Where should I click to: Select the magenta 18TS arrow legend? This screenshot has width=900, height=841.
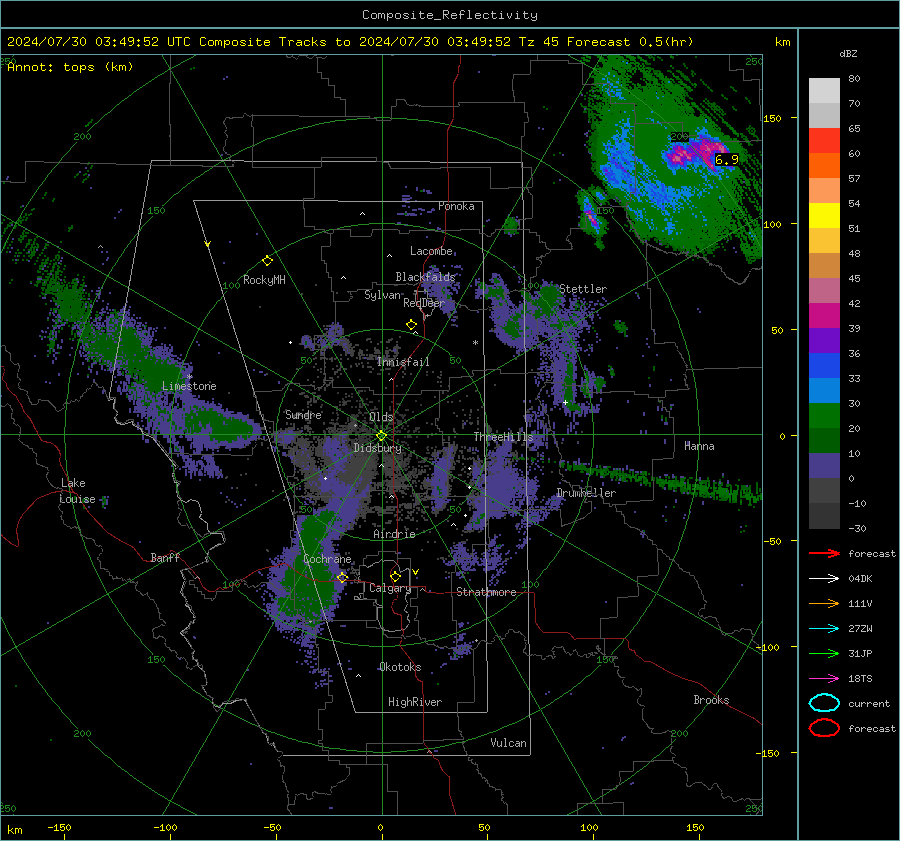click(824, 679)
